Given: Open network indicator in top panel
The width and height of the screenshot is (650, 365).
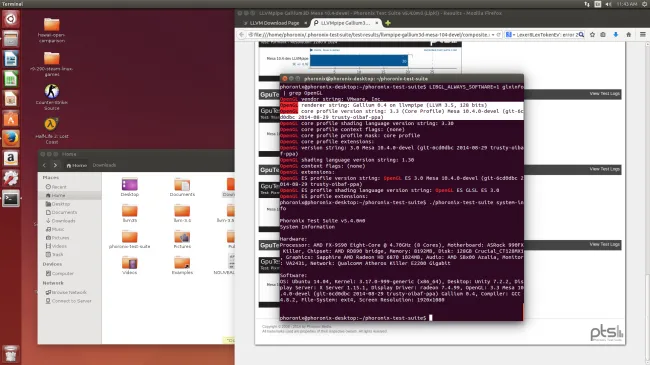Looking at the screenshot, I should coord(587,4).
